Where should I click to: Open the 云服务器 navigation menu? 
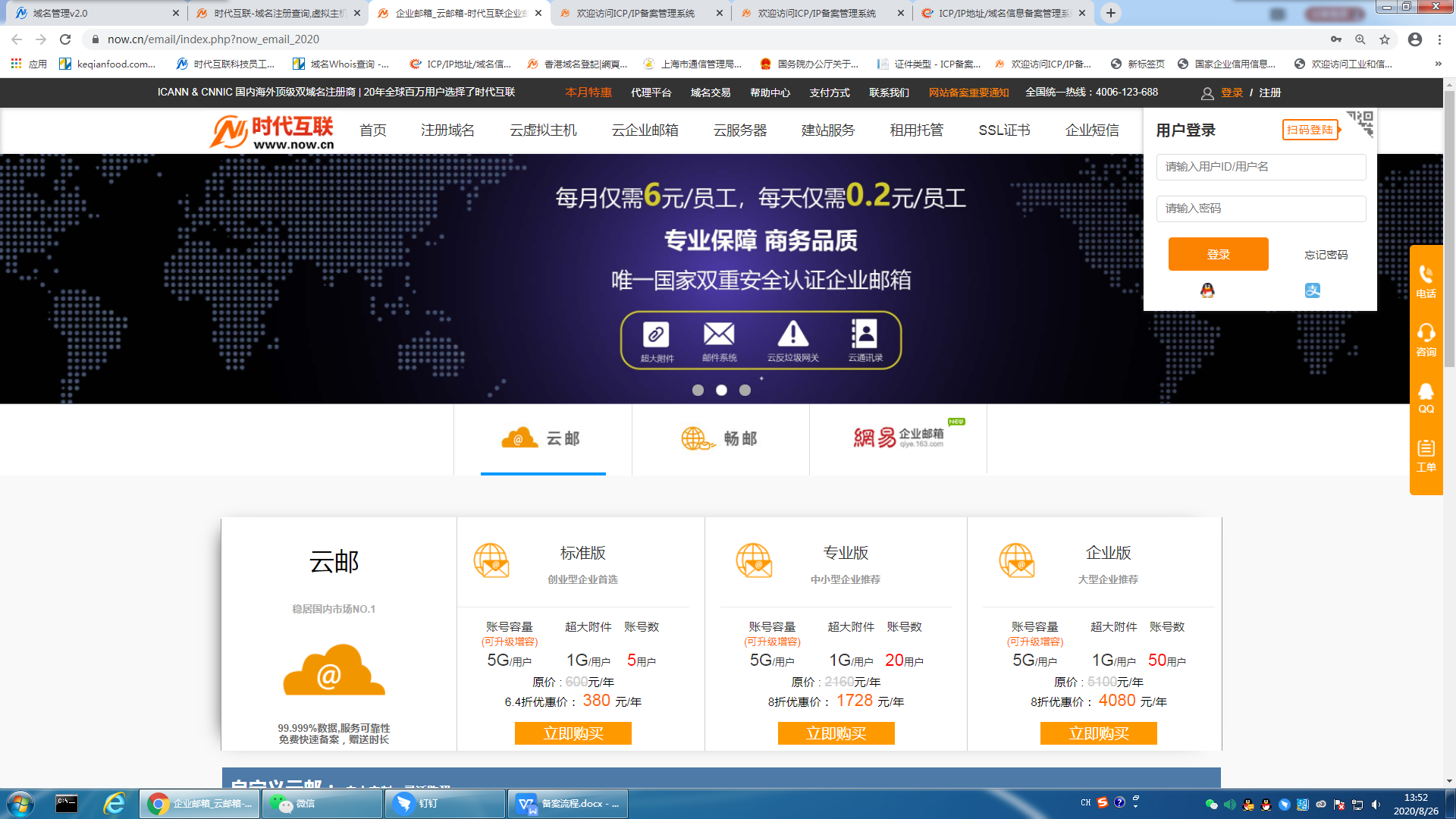740,130
